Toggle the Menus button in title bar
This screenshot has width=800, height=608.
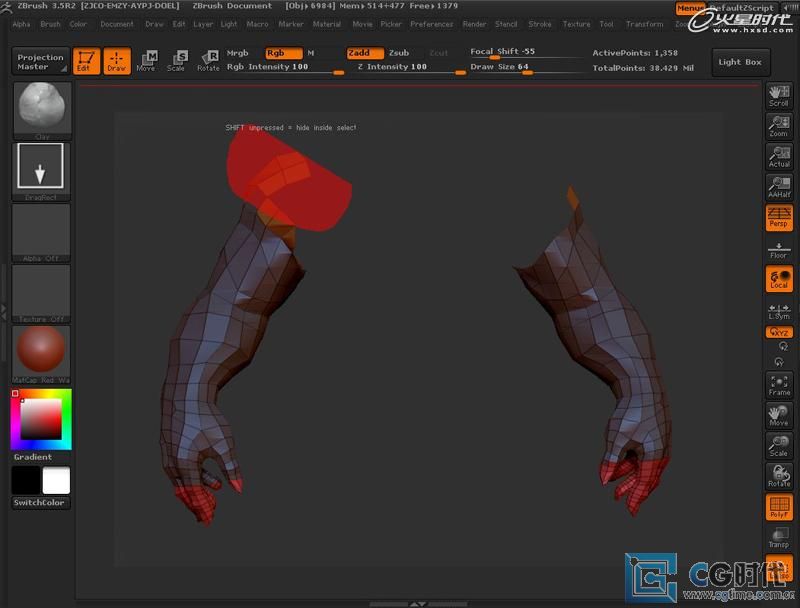pos(690,8)
